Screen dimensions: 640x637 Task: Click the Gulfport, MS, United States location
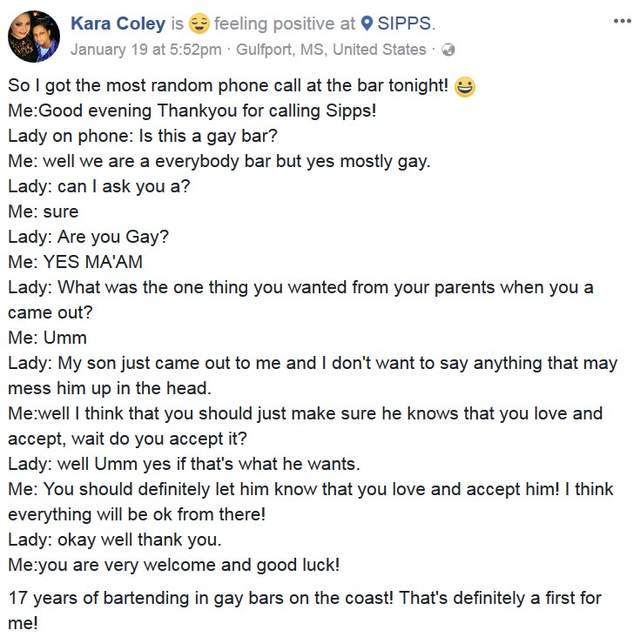pos(330,49)
